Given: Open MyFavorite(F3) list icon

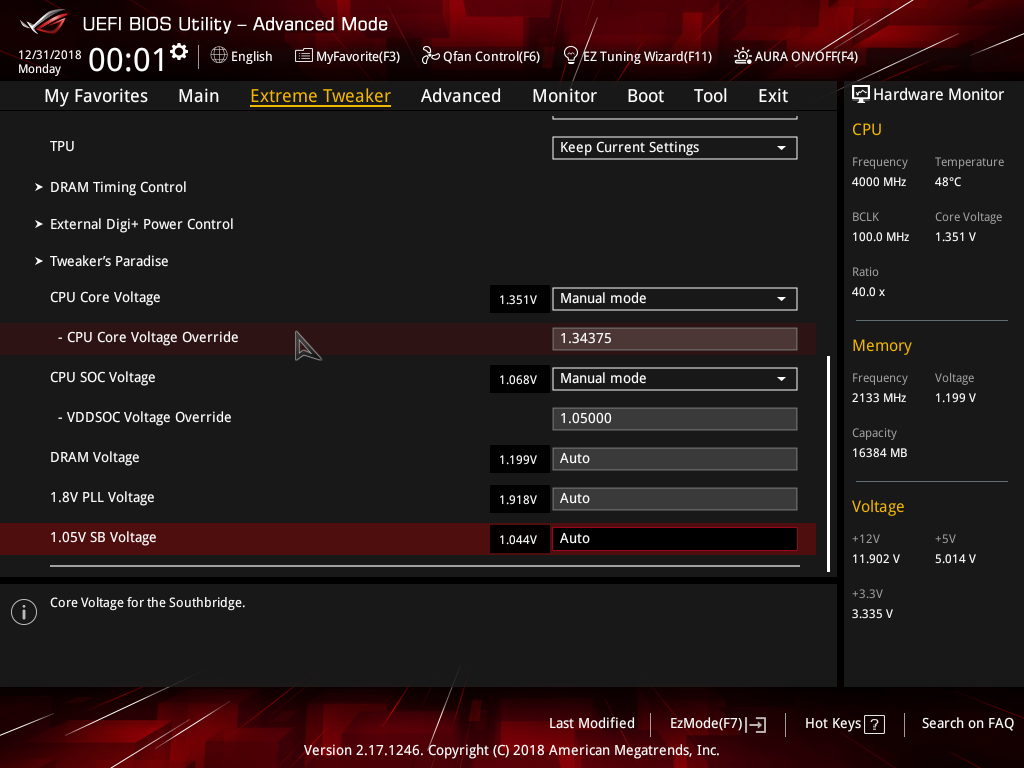Looking at the screenshot, I should (303, 56).
